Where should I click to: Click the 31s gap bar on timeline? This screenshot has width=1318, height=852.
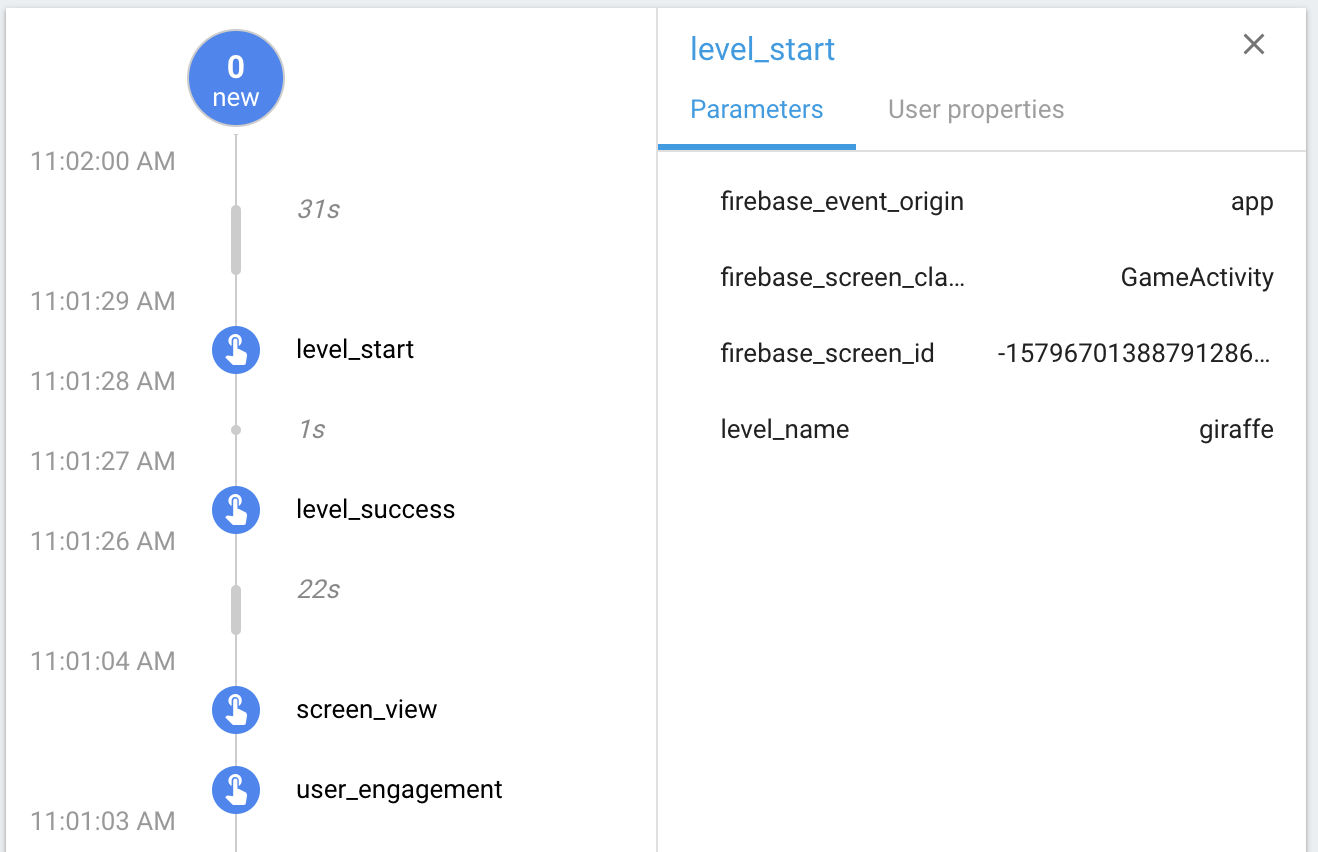tap(236, 240)
